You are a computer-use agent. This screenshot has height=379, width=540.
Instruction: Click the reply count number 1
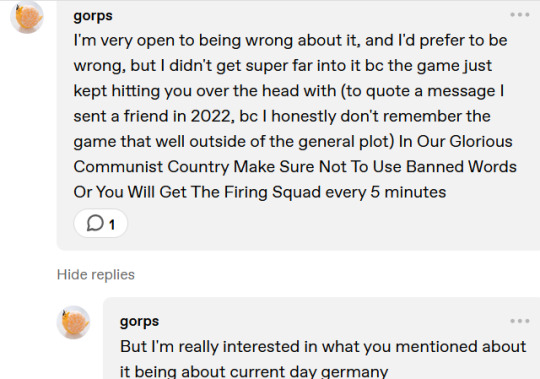point(112,225)
